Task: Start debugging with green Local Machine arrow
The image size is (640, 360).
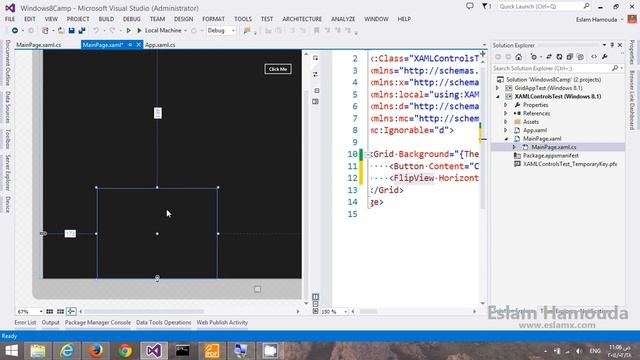Action: click(139, 31)
